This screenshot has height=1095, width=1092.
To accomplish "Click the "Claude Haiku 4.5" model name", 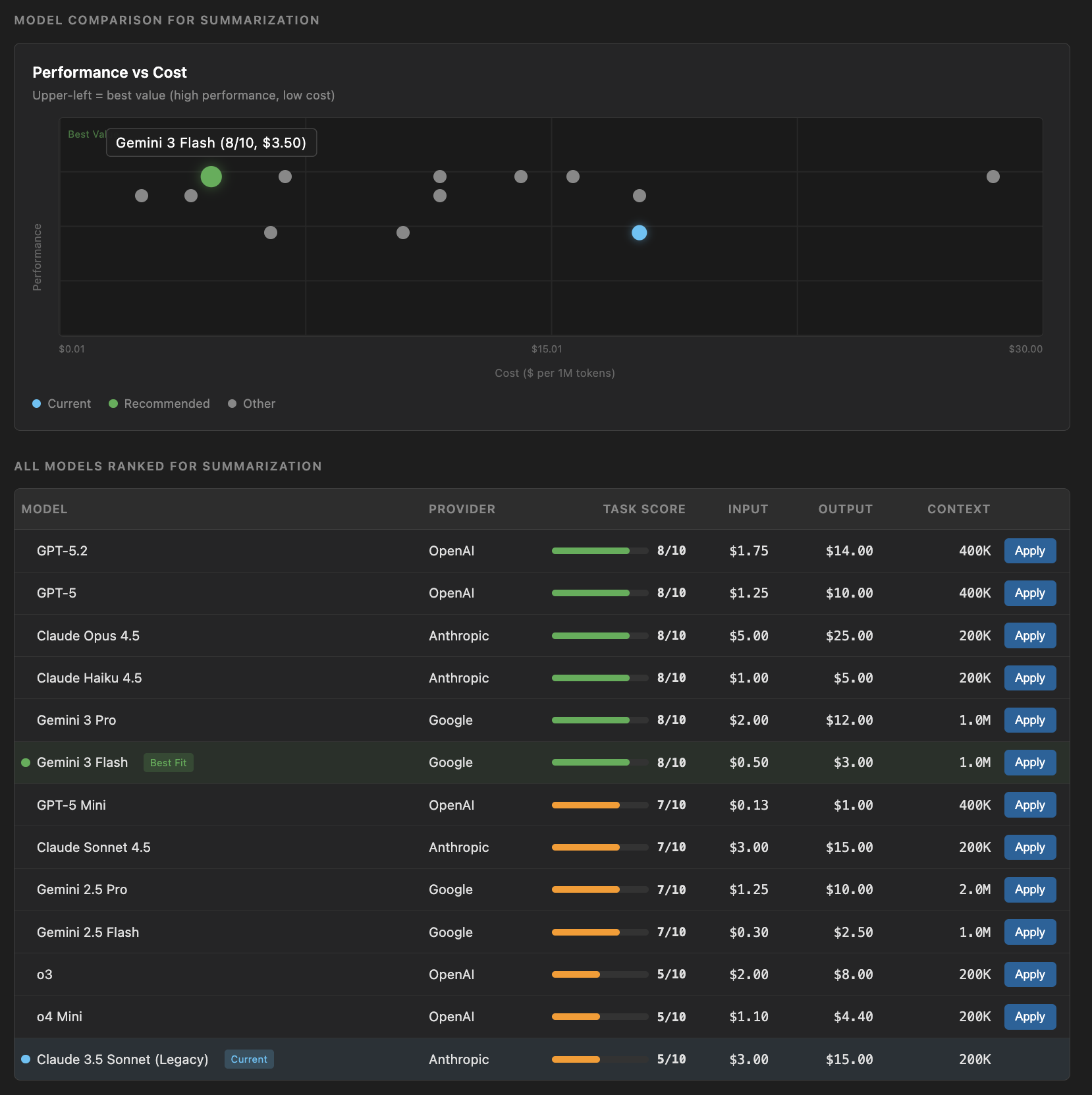I will 89,678.
